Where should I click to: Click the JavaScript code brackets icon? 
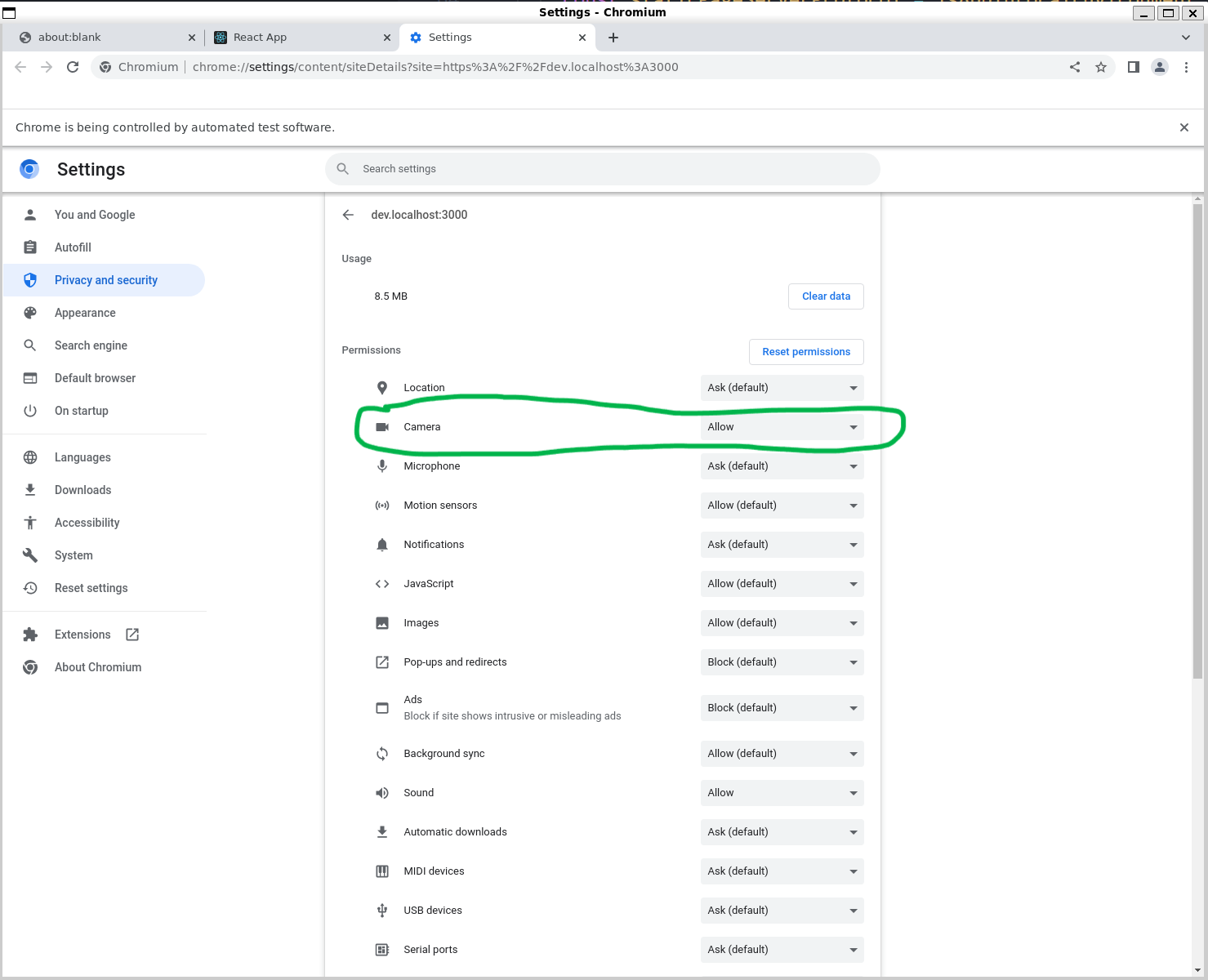pyautogui.click(x=382, y=584)
